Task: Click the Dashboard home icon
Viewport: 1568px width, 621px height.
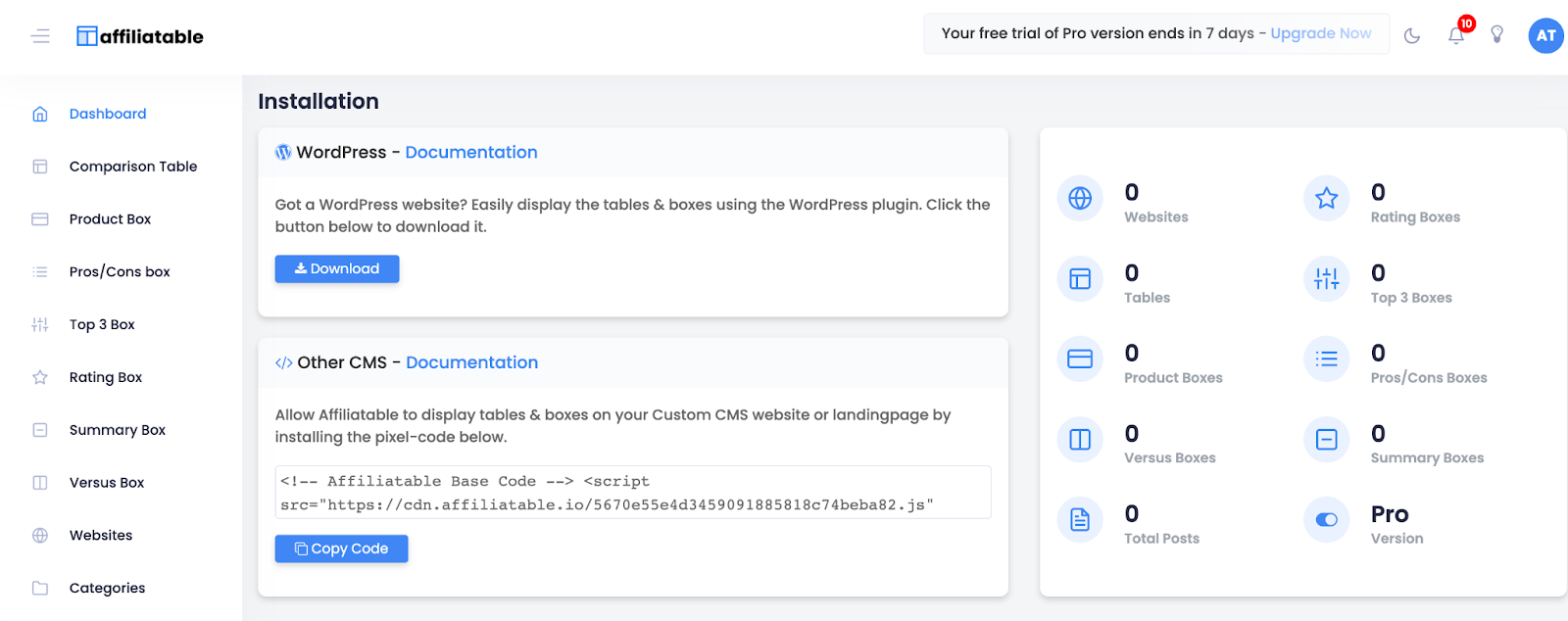Action: (40, 114)
